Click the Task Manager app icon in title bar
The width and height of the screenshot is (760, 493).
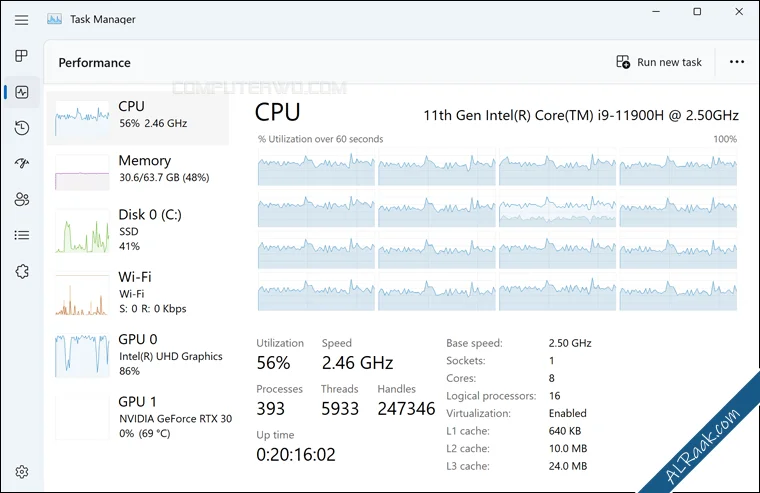coord(54,19)
